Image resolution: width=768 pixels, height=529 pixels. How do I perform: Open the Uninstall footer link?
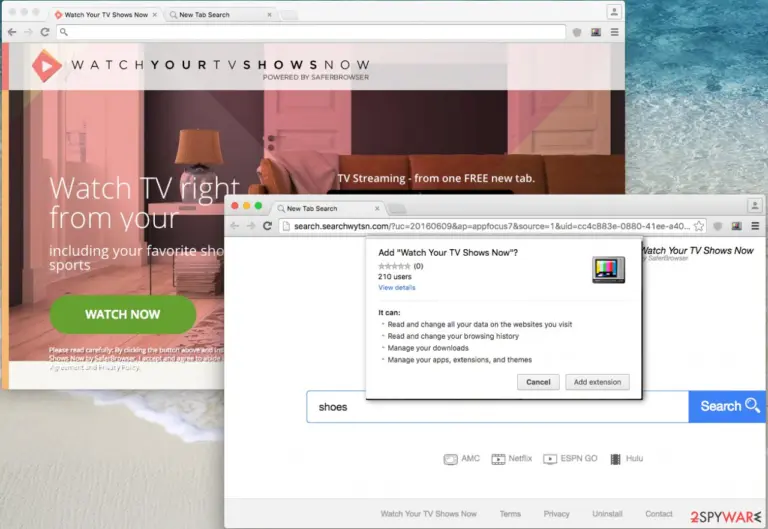[x=607, y=514]
